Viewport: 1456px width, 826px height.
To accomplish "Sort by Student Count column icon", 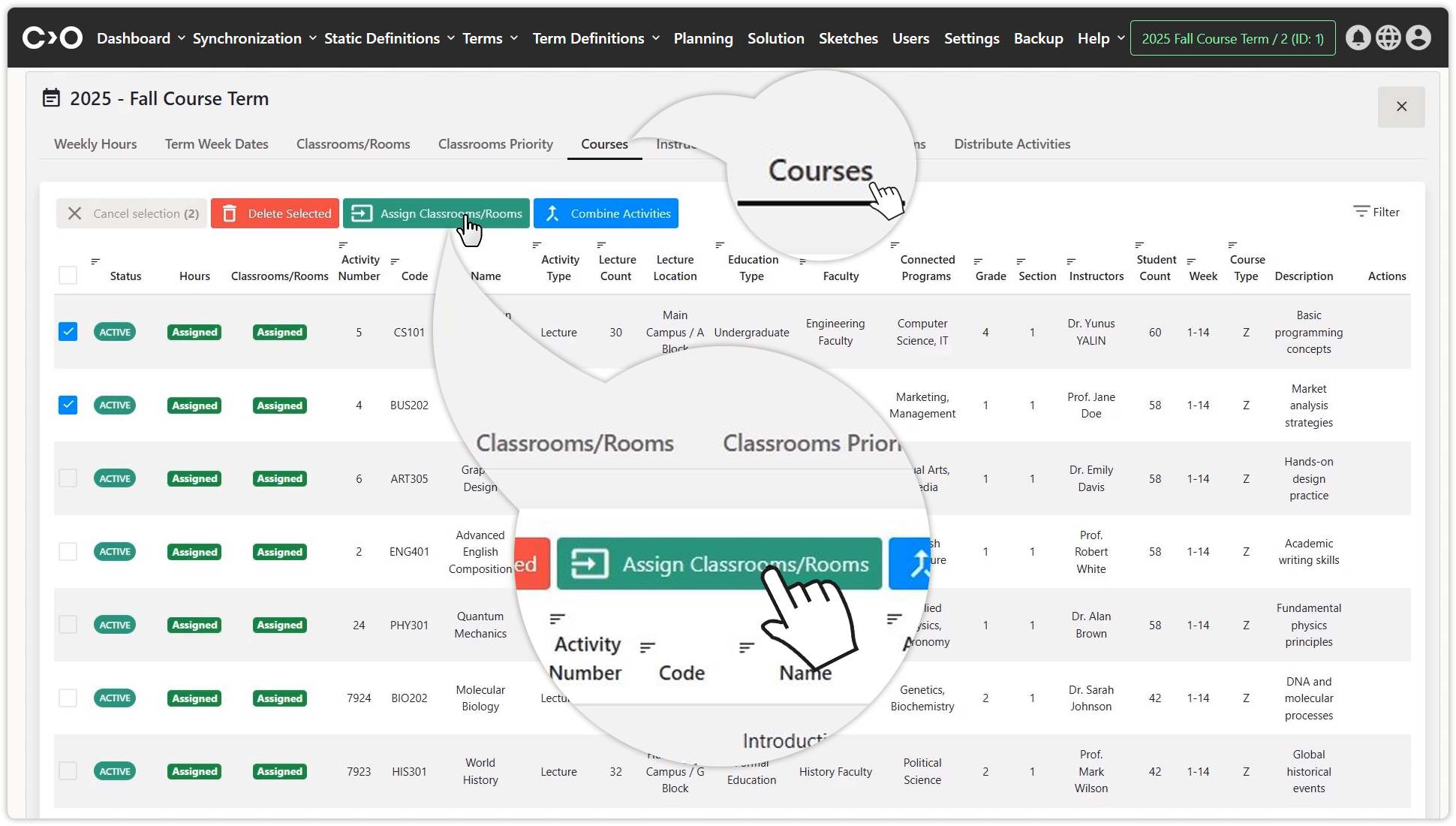I will pyautogui.click(x=1139, y=245).
